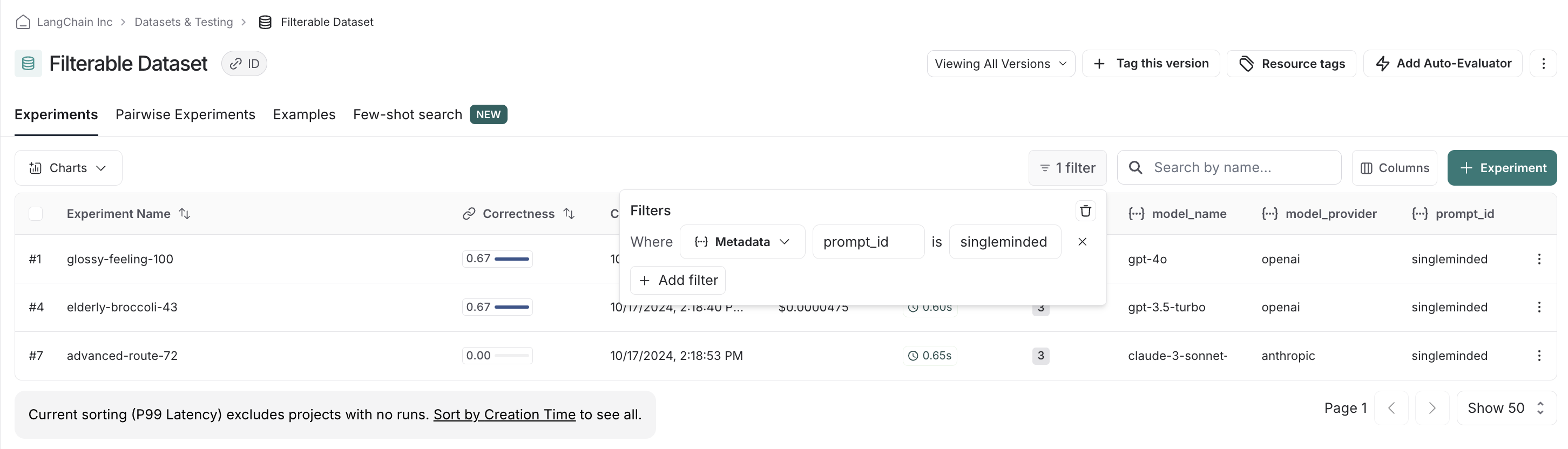Change the Show 50 page size selector
Viewport: 1568px width, 449px height.
[x=1505, y=408]
